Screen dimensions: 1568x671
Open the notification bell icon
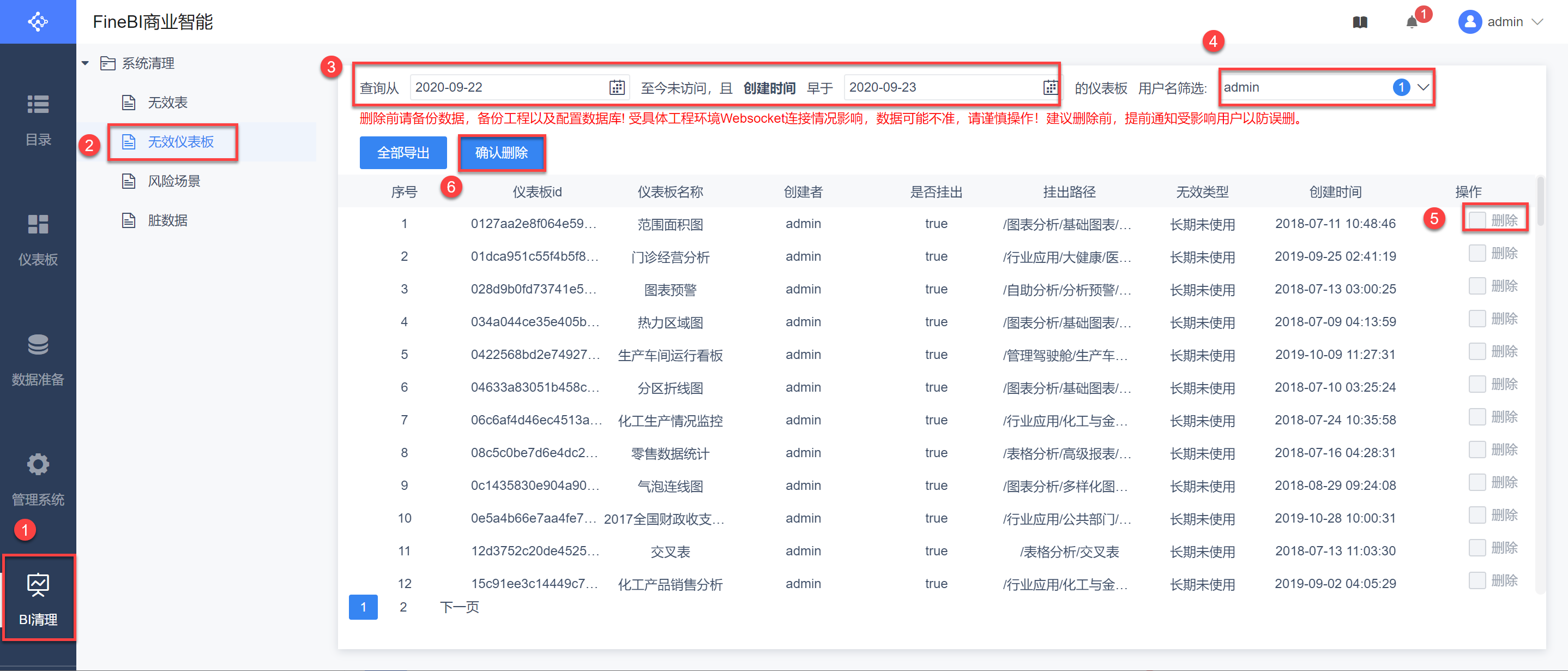1412,22
